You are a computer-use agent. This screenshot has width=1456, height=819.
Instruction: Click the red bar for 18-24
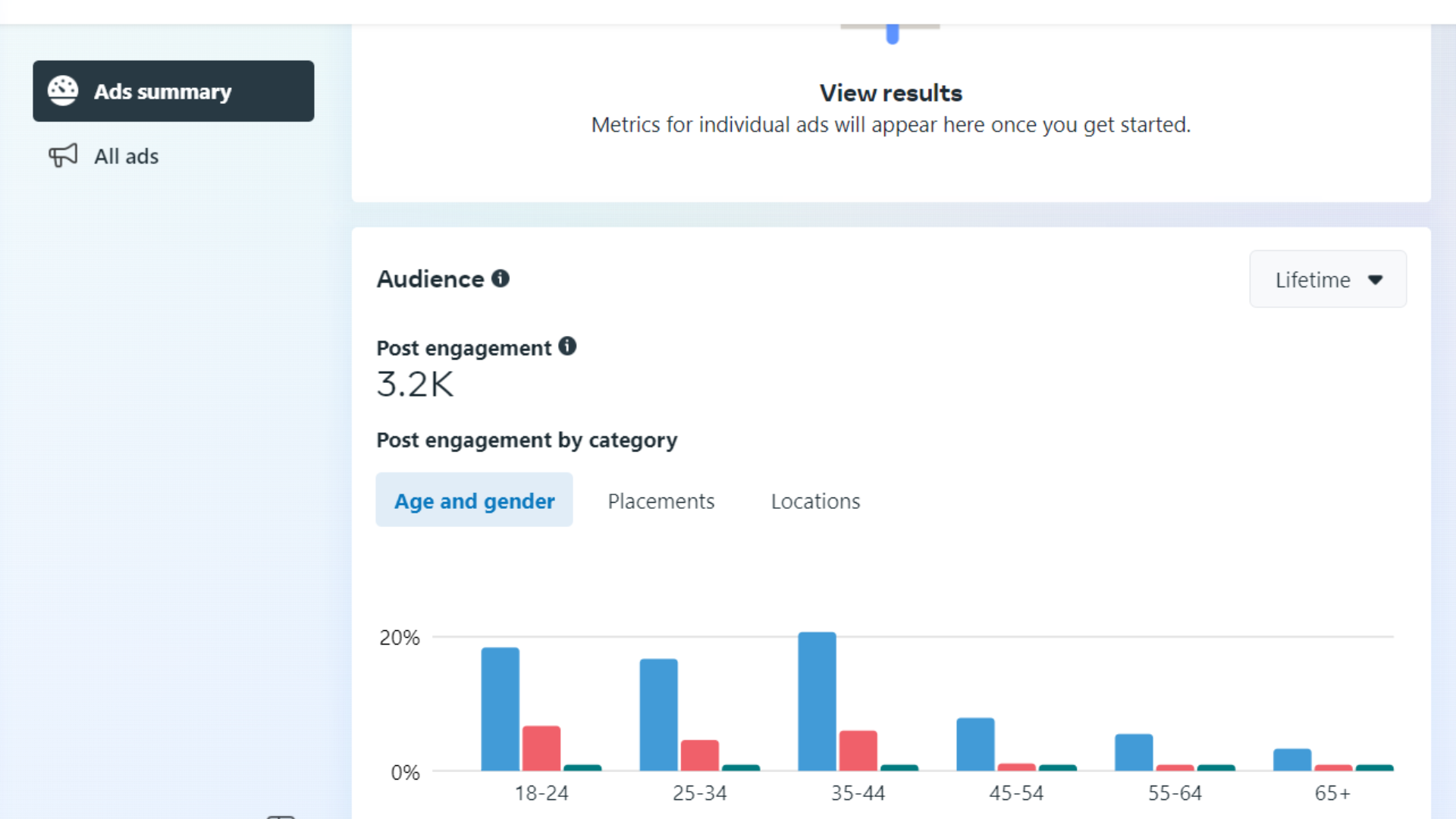click(541, 748)
